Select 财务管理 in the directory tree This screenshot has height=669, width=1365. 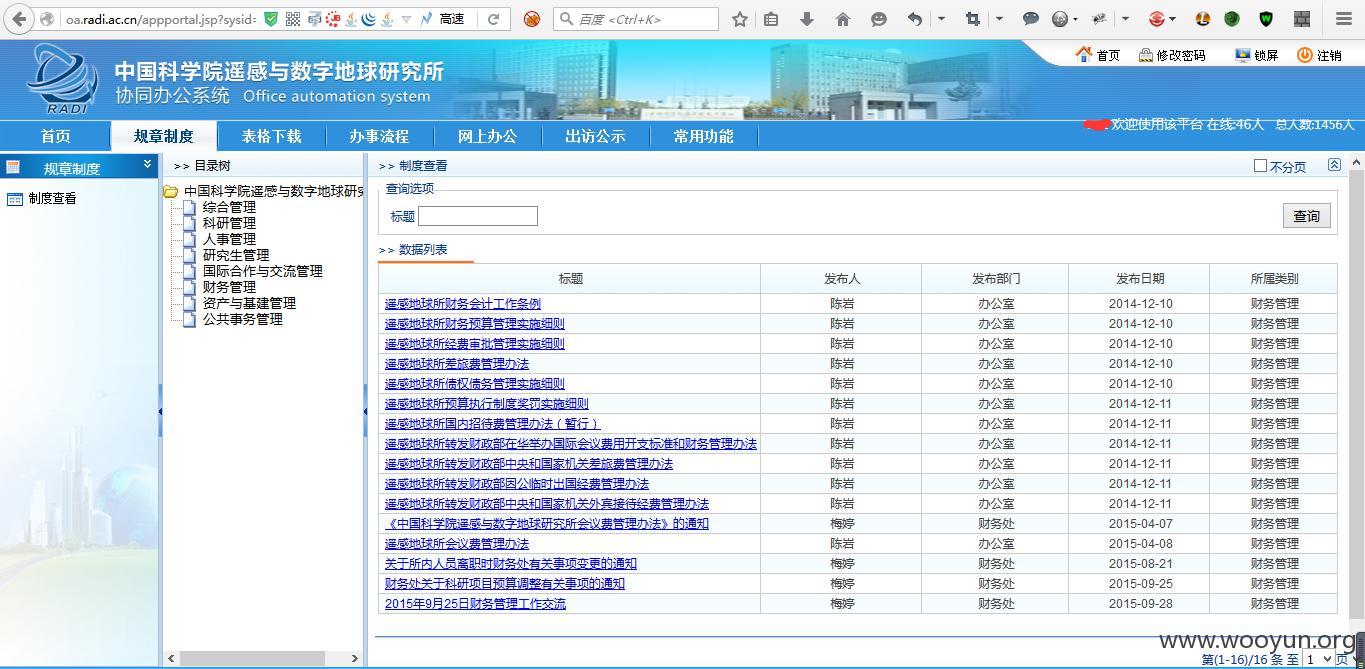coord(229,287)
